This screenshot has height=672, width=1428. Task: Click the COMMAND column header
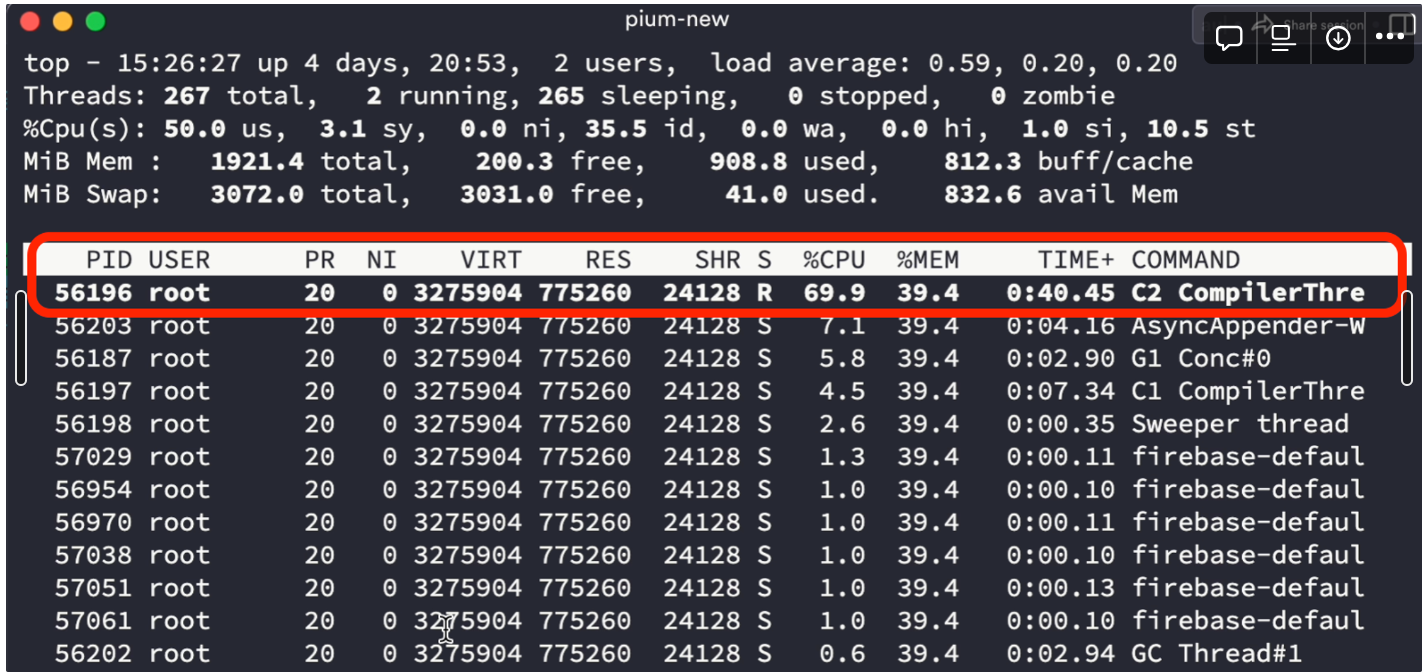coord(1186,260)
